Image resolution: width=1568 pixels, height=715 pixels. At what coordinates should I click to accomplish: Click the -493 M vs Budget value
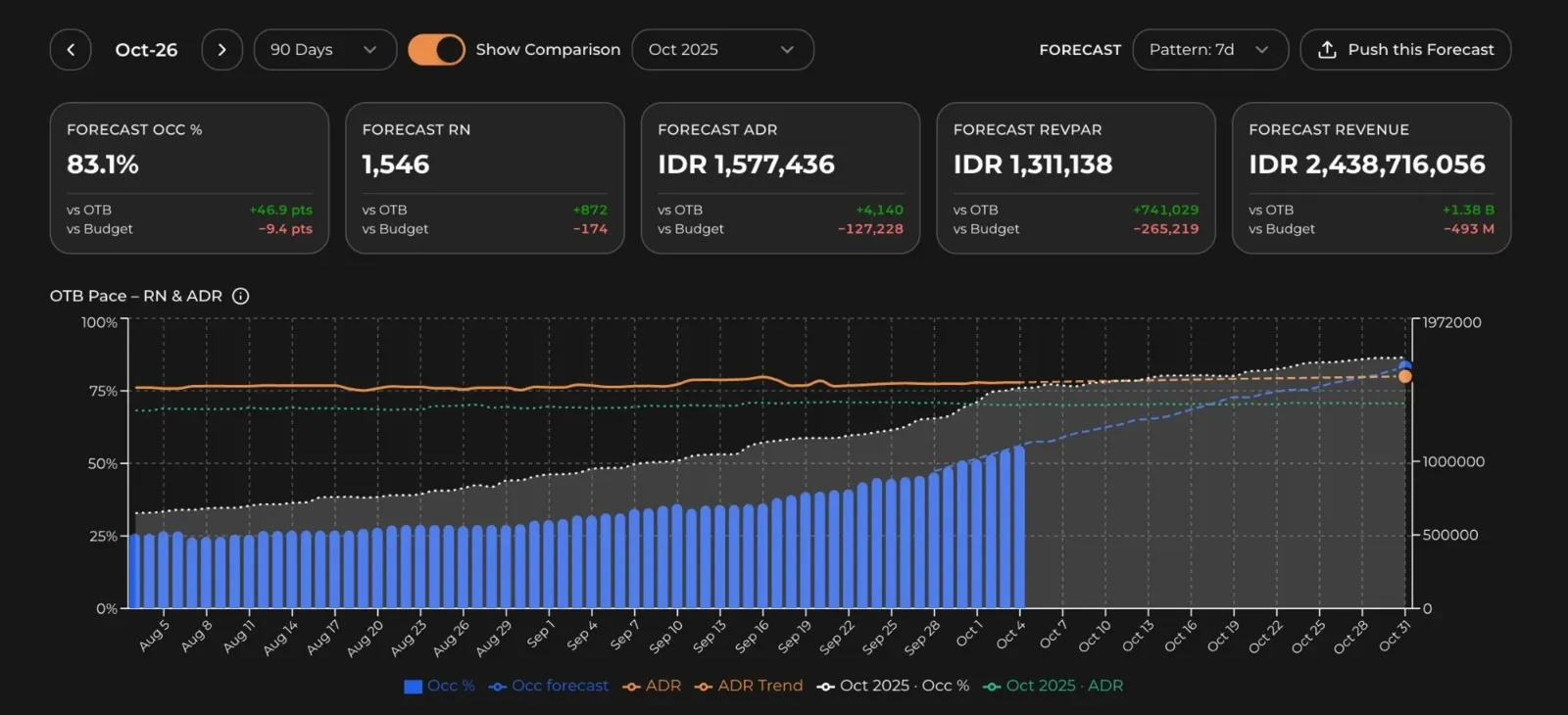[1469, 229]
